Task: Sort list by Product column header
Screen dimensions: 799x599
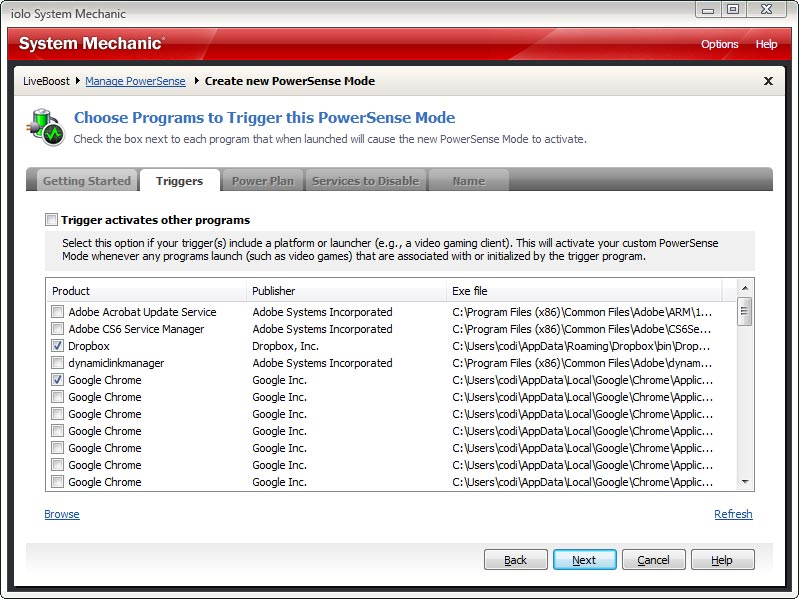Action: pos(146,291)
